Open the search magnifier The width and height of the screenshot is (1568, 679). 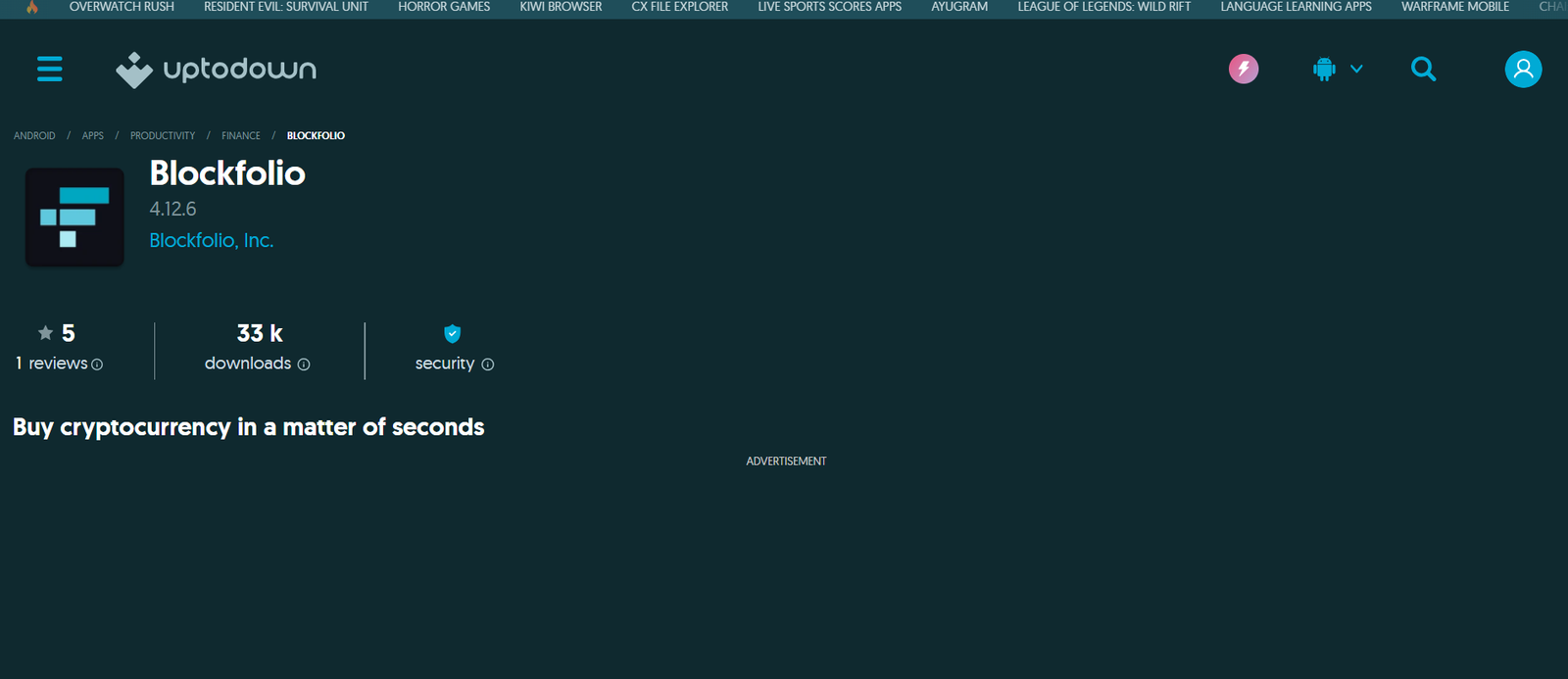pos(1423,69)
